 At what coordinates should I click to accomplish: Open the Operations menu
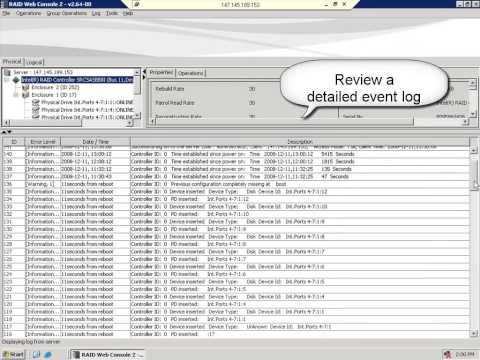tap(28, 13)
